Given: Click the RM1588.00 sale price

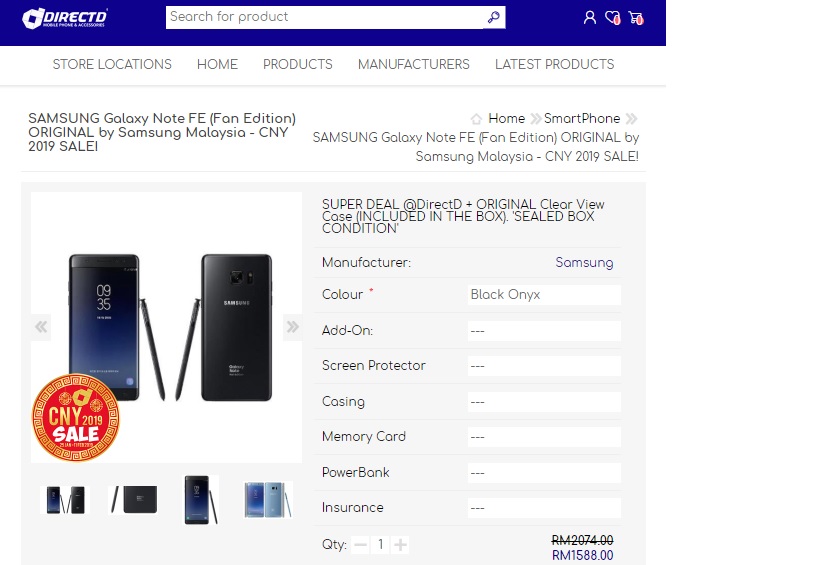Looking at the screenshot, I should coord(582,555).
